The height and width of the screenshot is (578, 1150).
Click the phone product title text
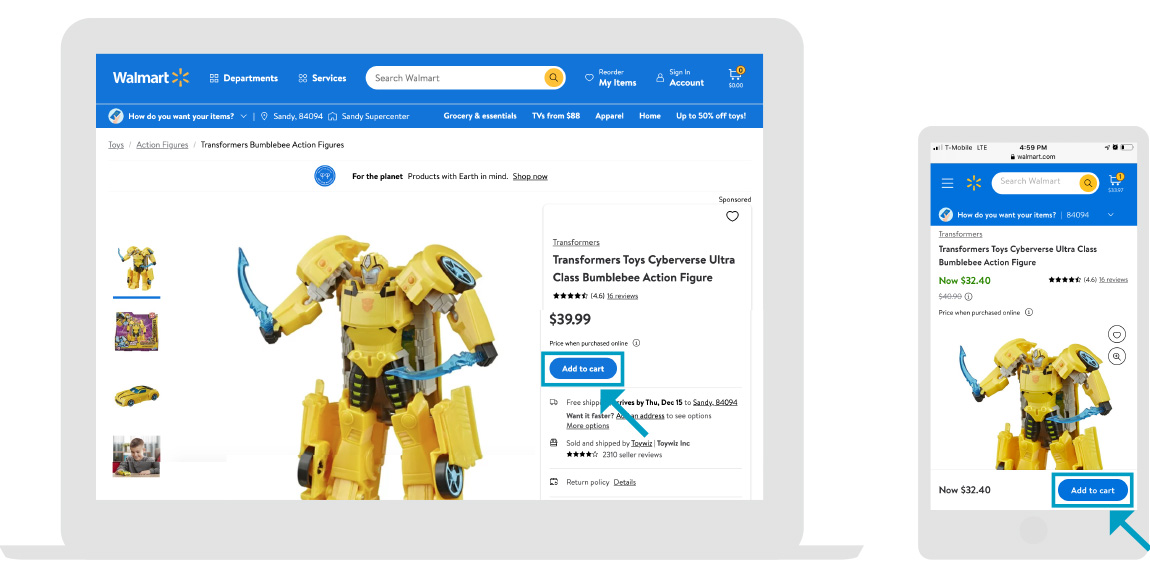pyautogui.click(x=1018, y=255)
